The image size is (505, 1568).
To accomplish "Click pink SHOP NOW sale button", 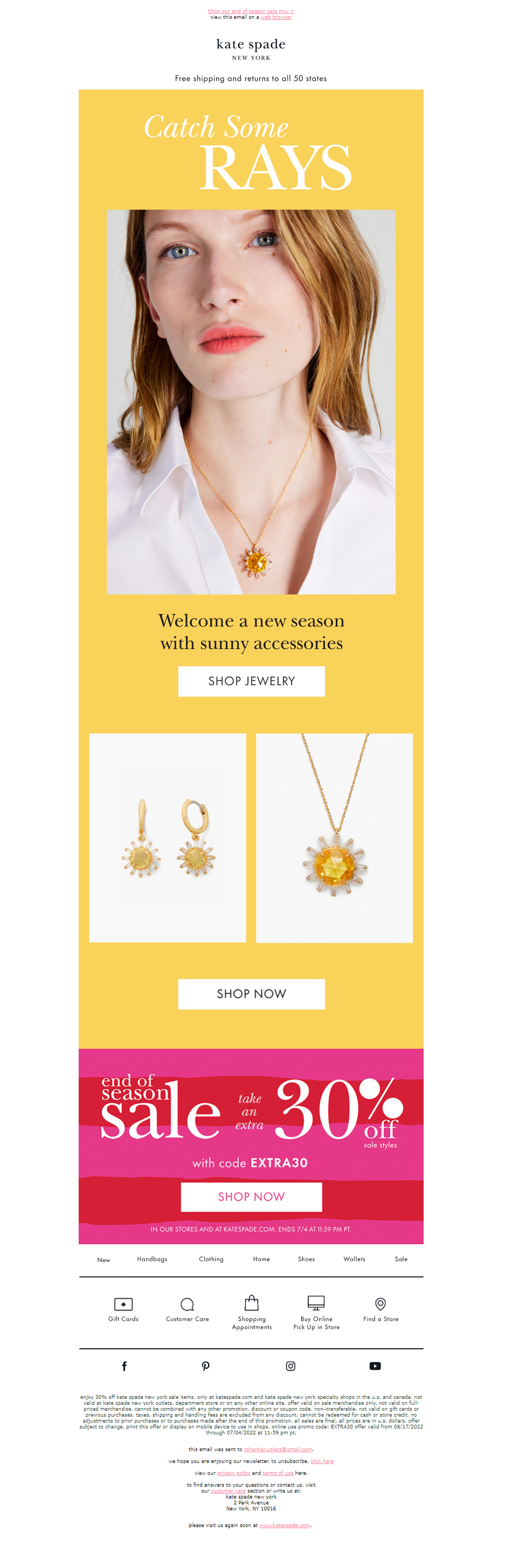I will click(x=252, y=1197).
